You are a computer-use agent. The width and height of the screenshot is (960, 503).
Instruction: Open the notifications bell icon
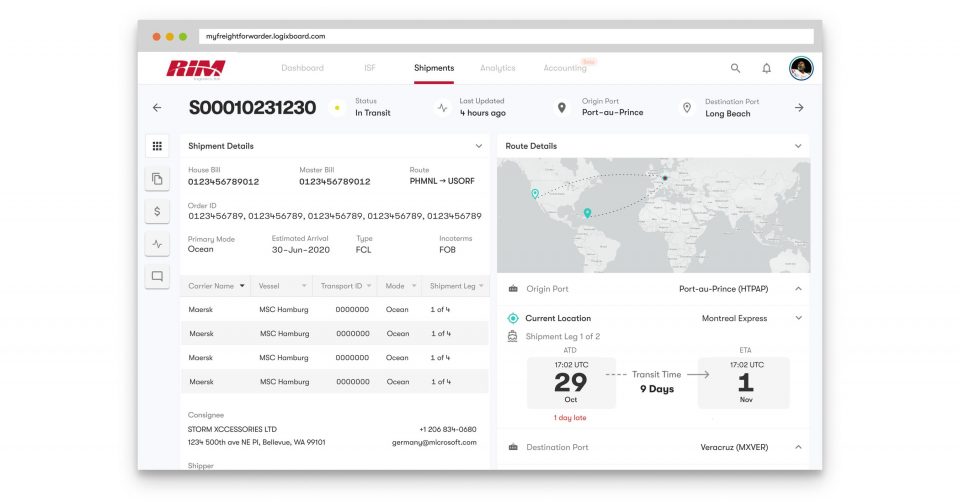click(x=767, y=68)
